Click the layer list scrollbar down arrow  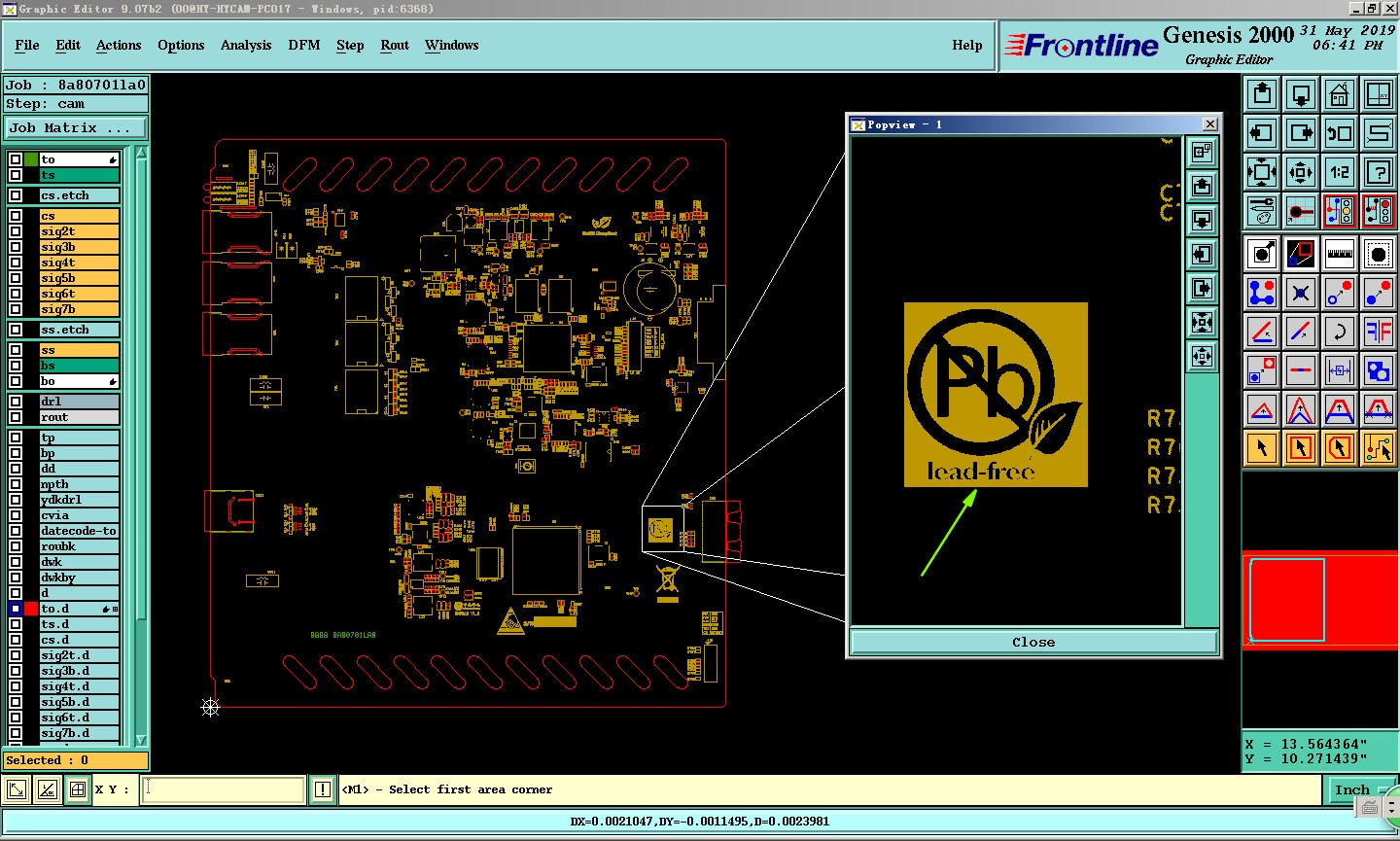[141, 741]
